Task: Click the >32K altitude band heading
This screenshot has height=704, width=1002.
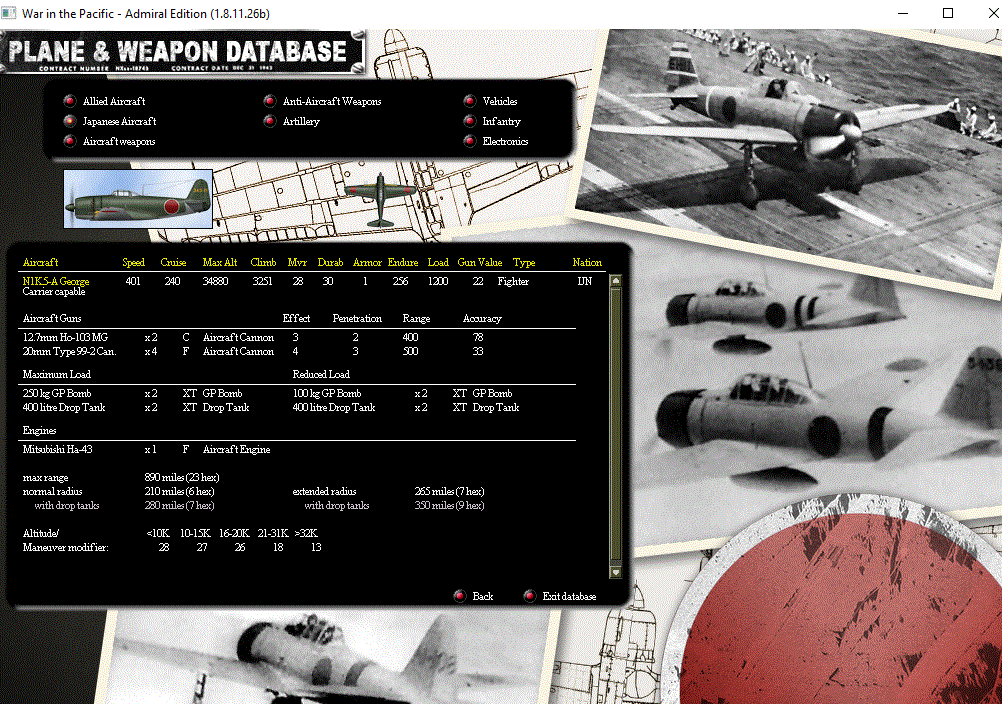Action: point(306,533)
